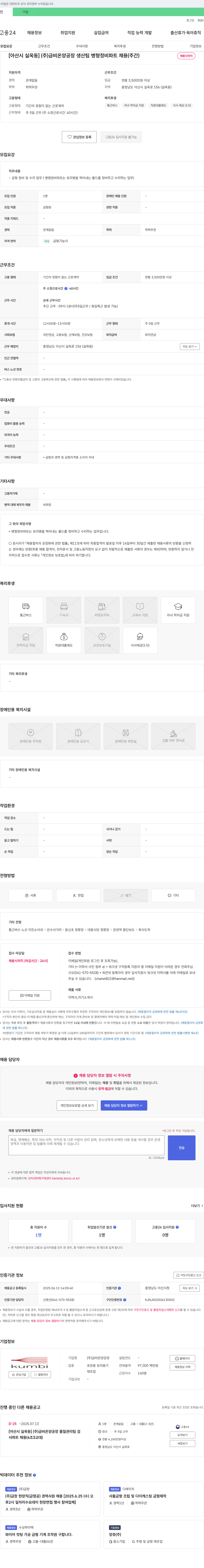Click the 홈페이지 button in 기업정보
Viewport: 204px width, 1568px height.
183,1359
